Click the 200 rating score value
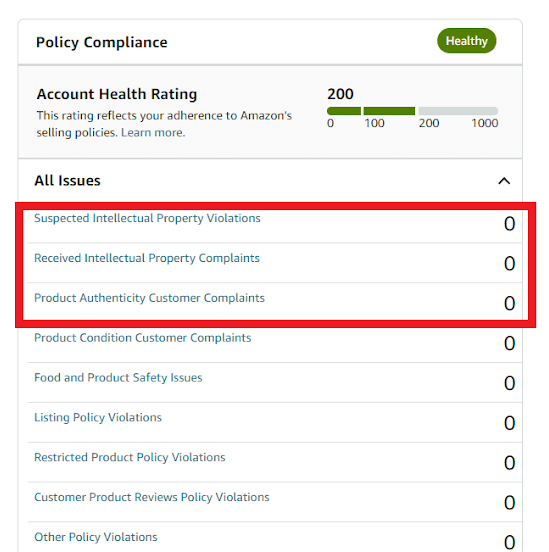The height and width of the screenshot is (552, 549). point(340,94)
